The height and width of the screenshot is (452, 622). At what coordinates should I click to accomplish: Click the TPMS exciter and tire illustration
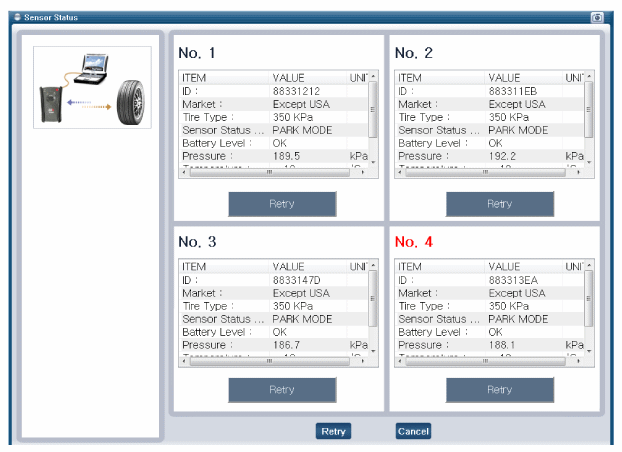pyautogui.click(x=92, y=87)
